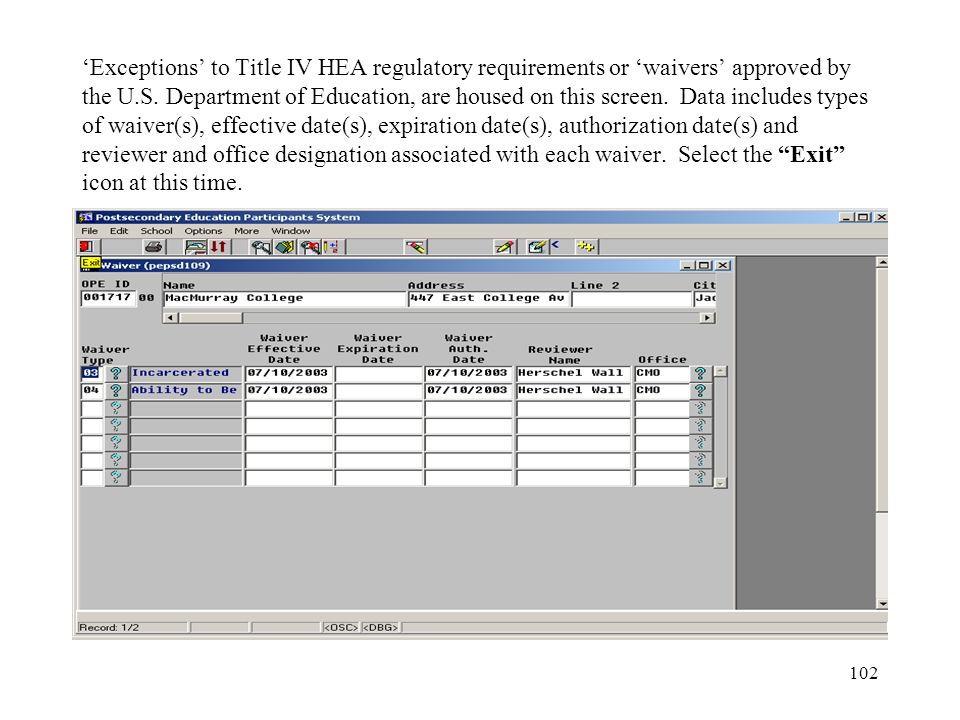Screen dimensions: 960x720
Task: Open the Window menu
Action: [x=291, y=231]
